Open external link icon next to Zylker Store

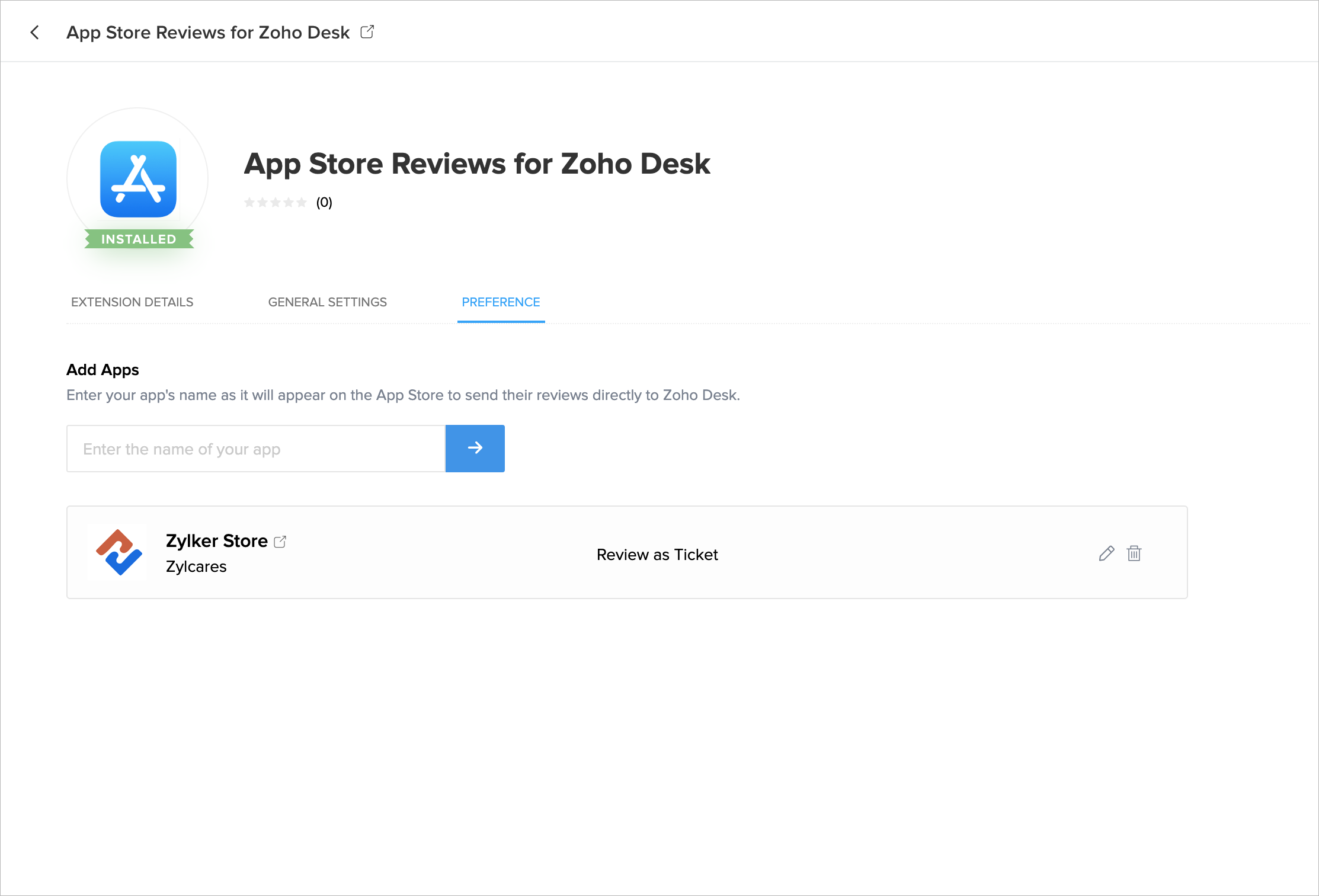click(x=280, y=542)
